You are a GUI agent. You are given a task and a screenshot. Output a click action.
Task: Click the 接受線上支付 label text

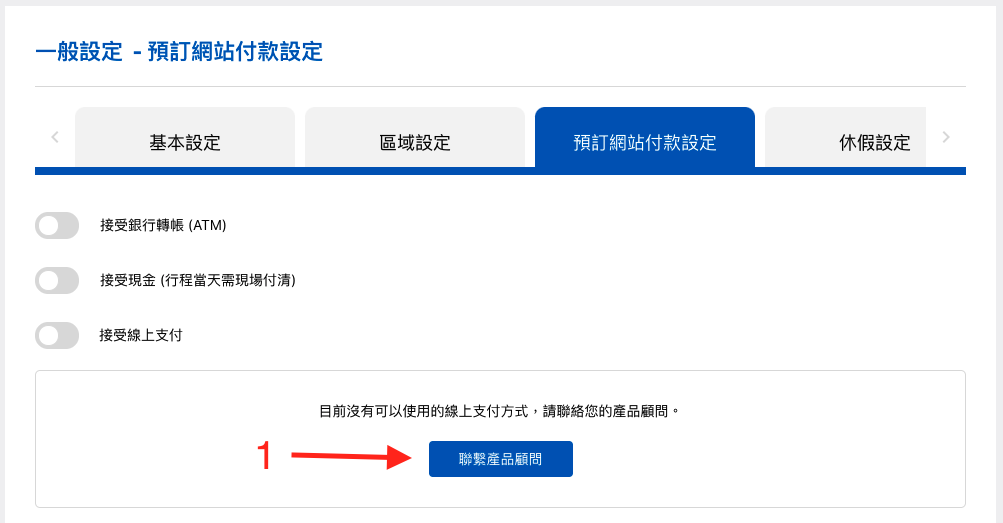[x=141, y=336]
